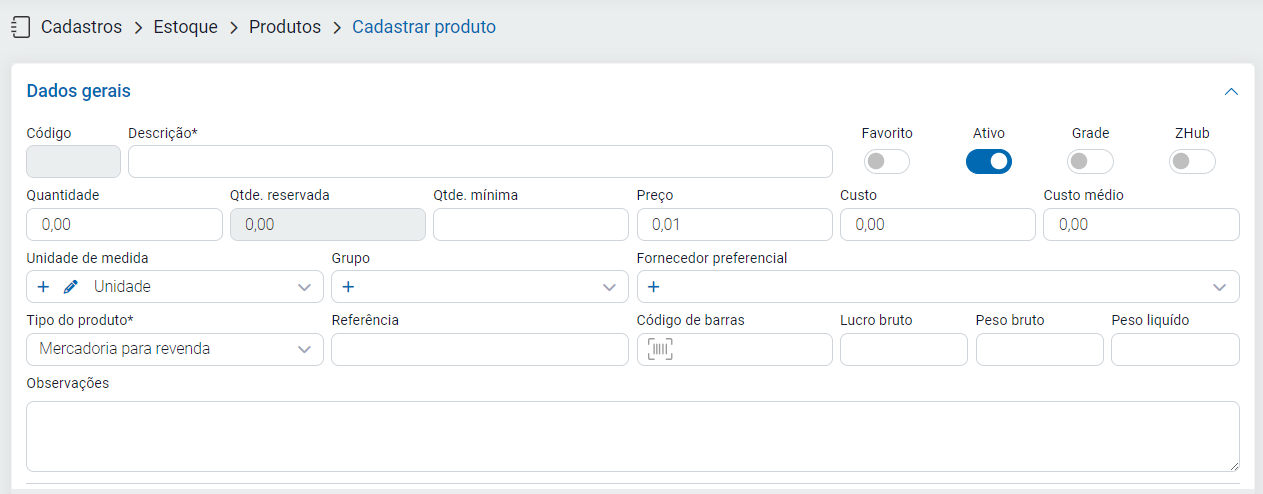Click barcode icon in Código de barras
Image resolution: width=1263 pixels, height=494 pixels.
tap(660, 349)
